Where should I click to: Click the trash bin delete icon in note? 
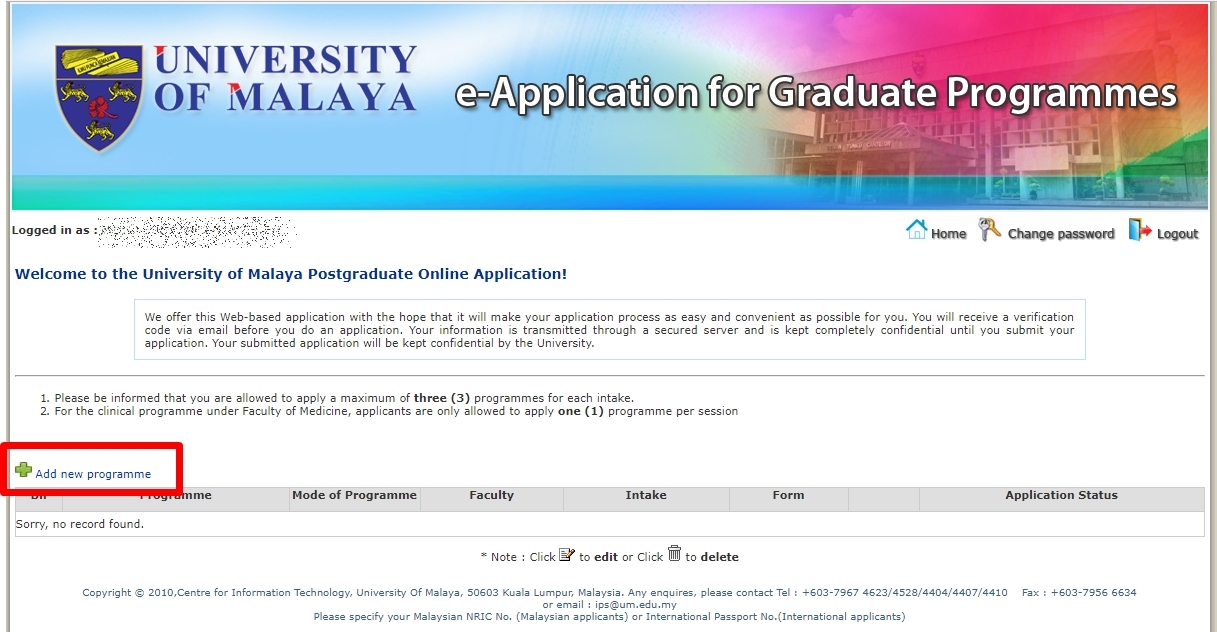(674, 553)
